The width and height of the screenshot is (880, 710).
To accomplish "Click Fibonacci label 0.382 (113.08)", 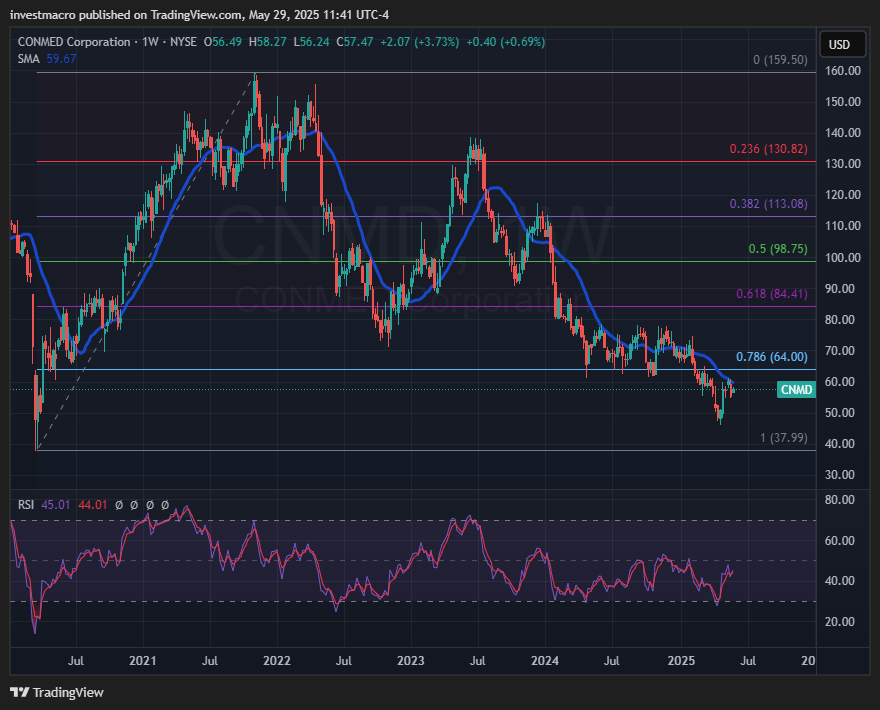I will pyautogui.click(x=768, y=204).
